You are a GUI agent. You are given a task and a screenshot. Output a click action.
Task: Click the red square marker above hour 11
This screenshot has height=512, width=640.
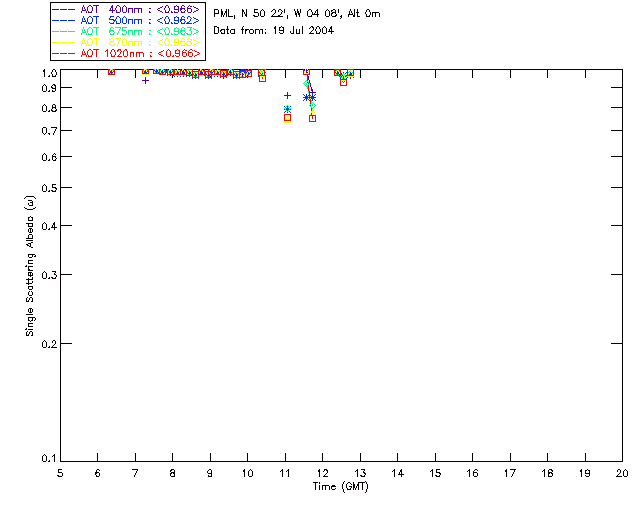point(287,118)
